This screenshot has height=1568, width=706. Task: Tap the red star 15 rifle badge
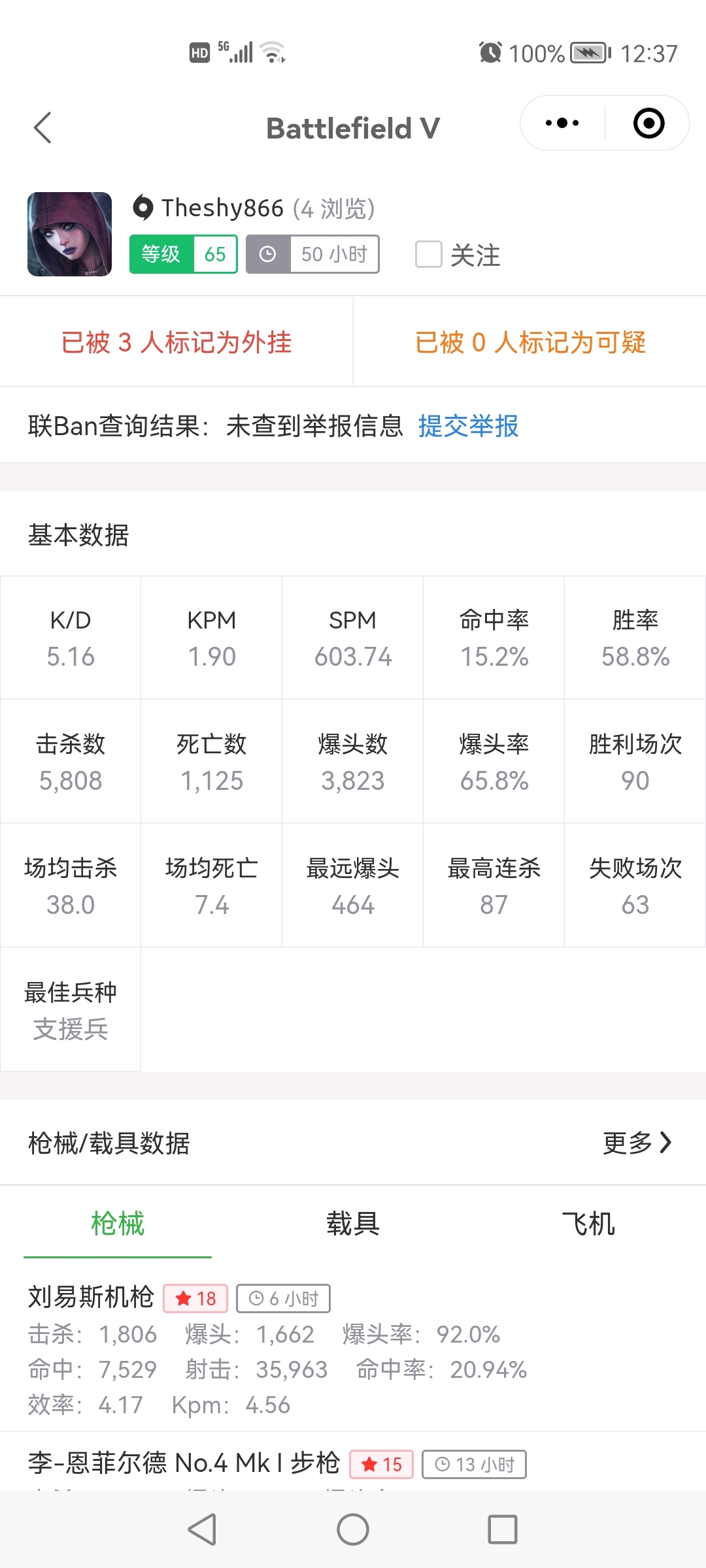click(382, 1464)
